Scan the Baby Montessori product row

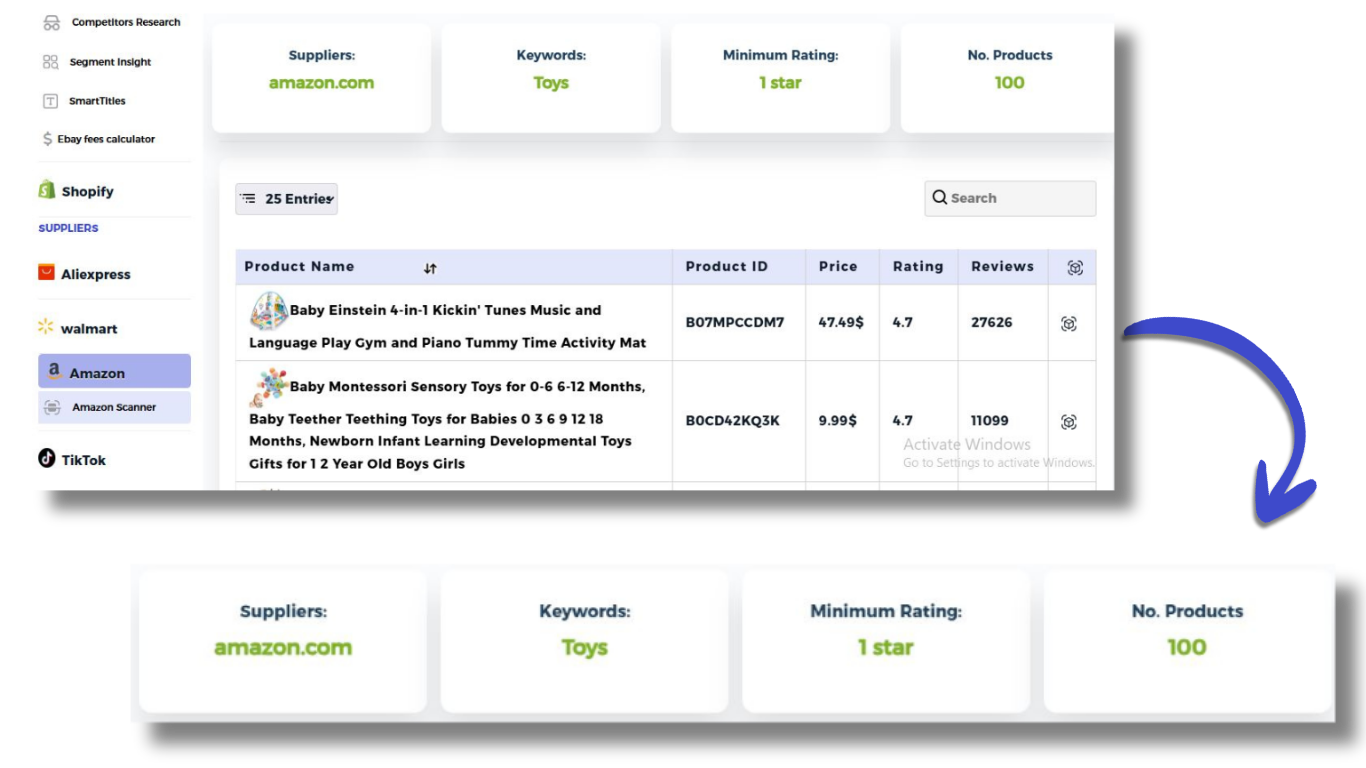1069,422
